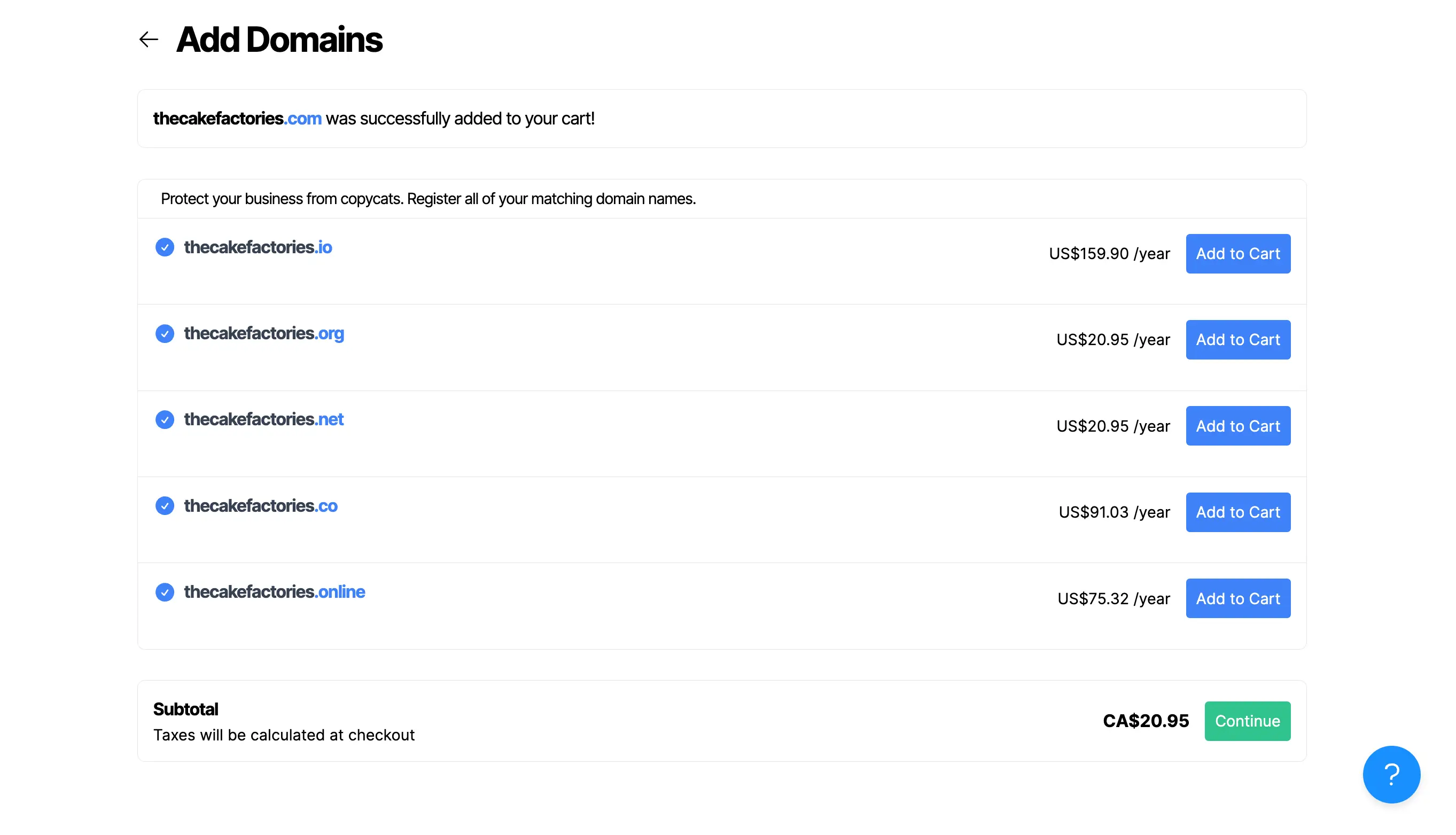The width and height of the screenshot is (1456, 835).
Task: Deselect the checkmark for thecakefactories.online
Action: 165,592
